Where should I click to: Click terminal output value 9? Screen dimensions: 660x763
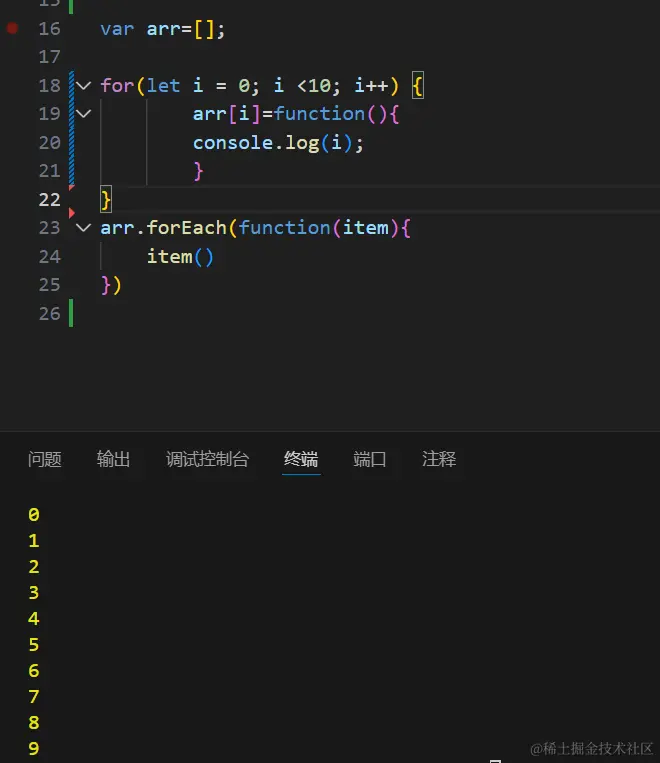(x=34, y=748)
